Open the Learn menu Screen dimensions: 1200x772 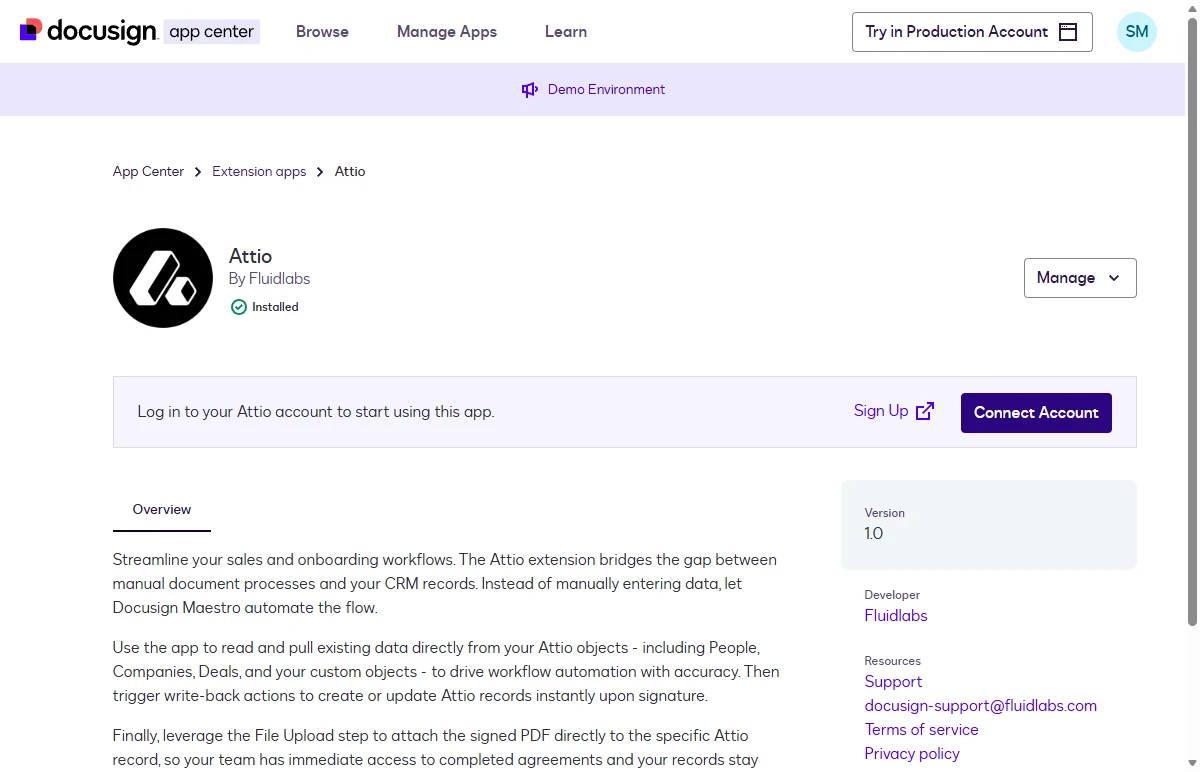pyautogui.click(x=566, y=32)
